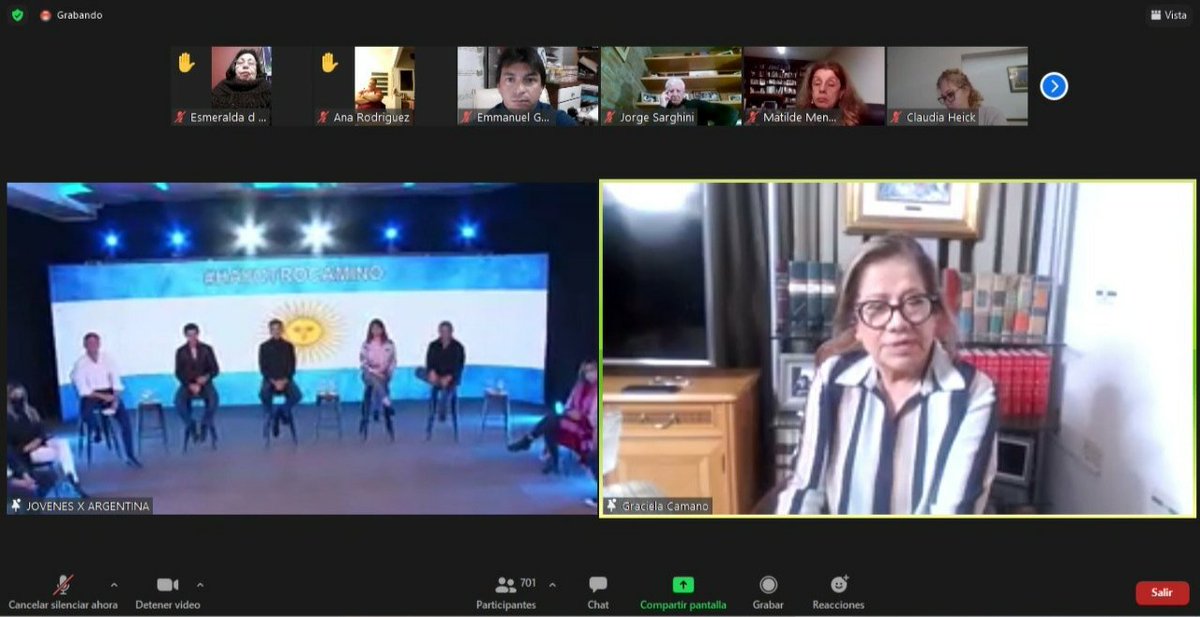Open the Chat panel
The width and height of the screenshot is (1200, 617).
(598, 592)
